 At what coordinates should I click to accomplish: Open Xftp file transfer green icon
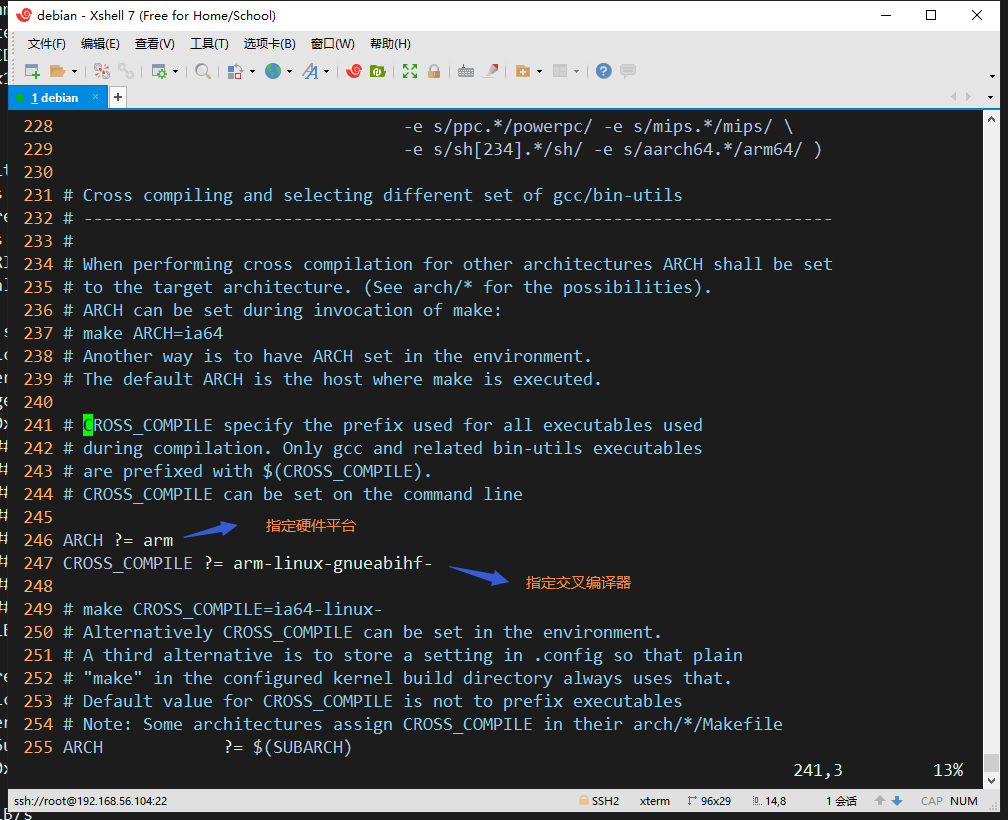pyautogui.click(x=378, y=71)
